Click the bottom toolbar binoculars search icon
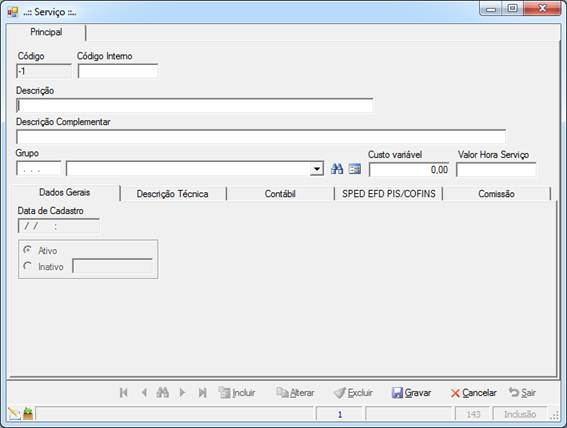 (x=163, y=392)
